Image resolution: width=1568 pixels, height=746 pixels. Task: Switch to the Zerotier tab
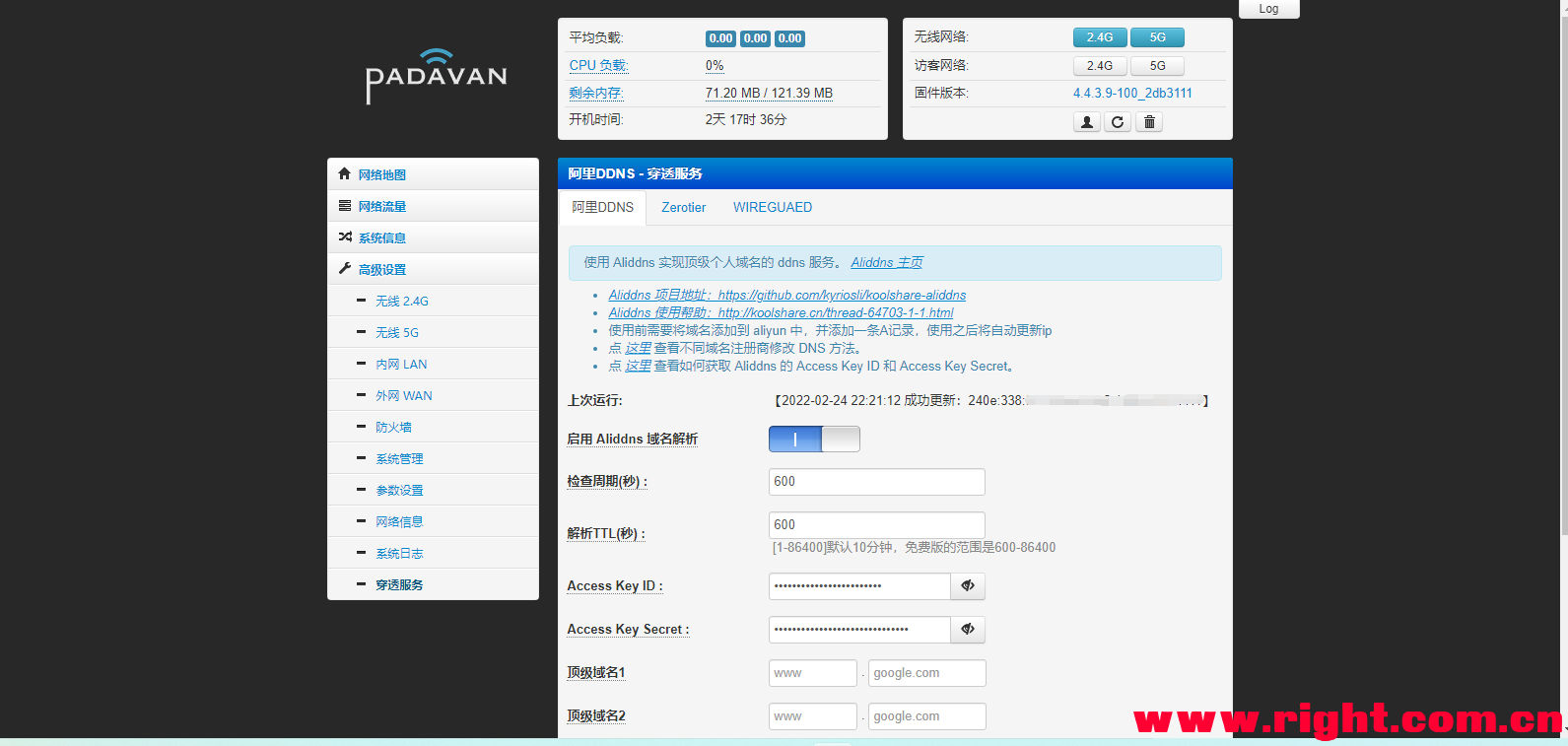tap(684, 208)
